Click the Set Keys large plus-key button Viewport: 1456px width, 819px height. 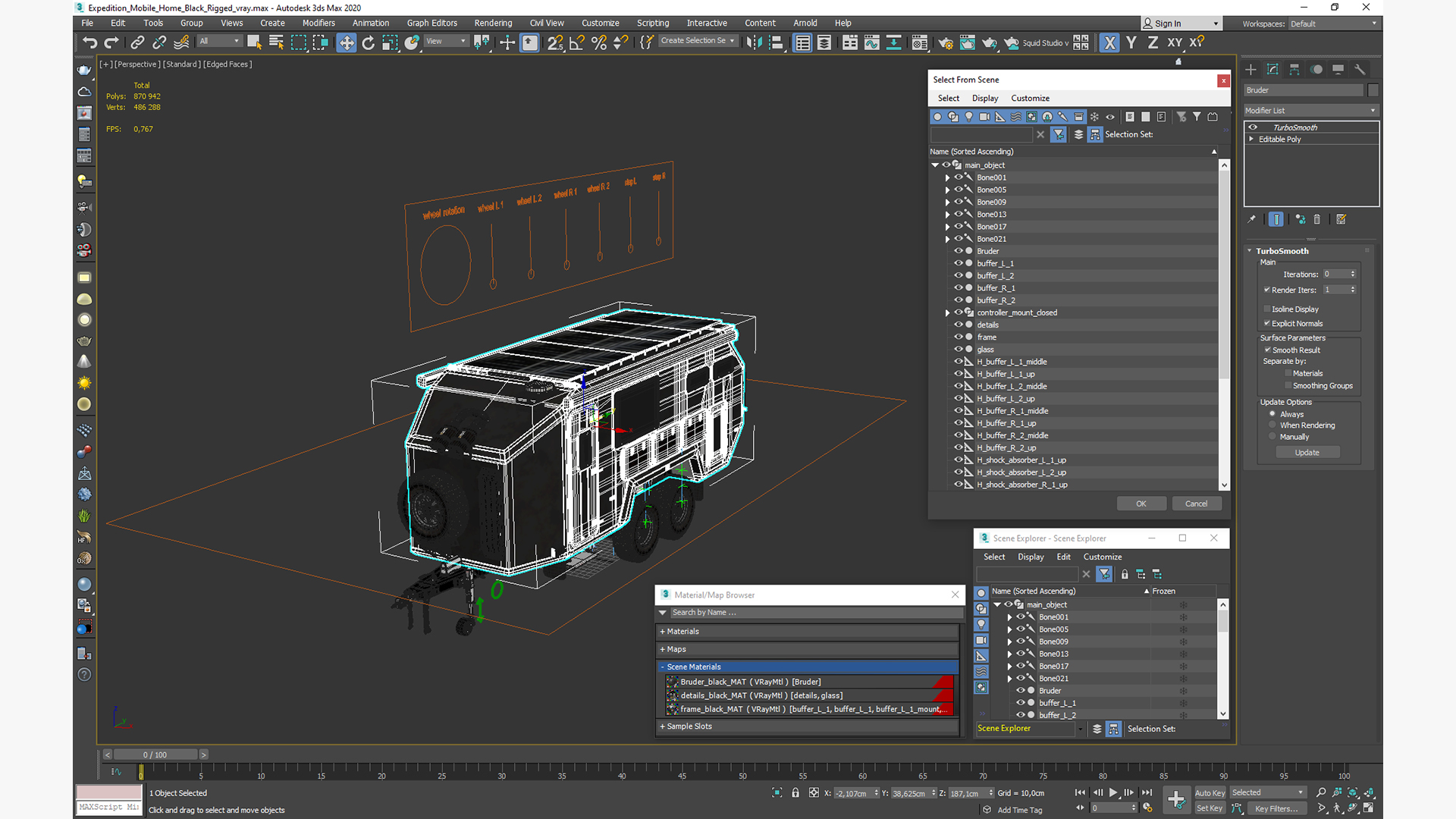(1176, 799)
